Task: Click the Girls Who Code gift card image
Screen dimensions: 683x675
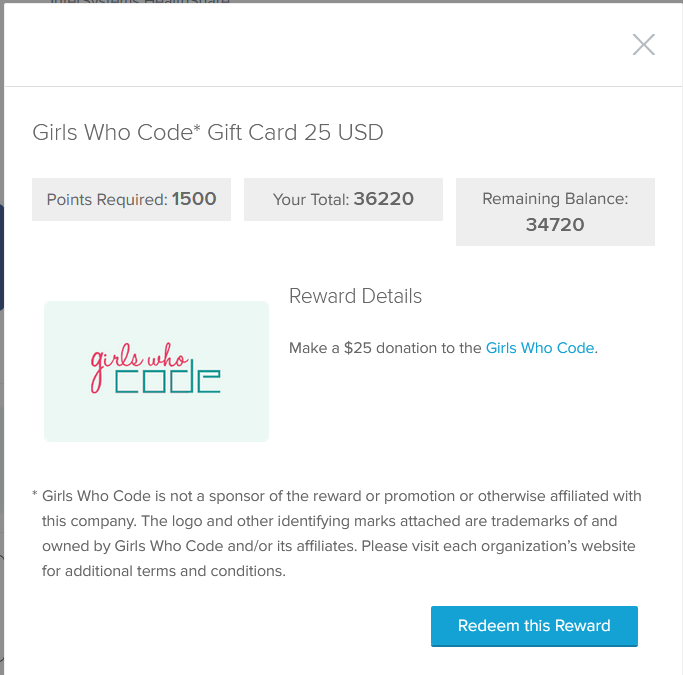Action: tap(156, 371)
